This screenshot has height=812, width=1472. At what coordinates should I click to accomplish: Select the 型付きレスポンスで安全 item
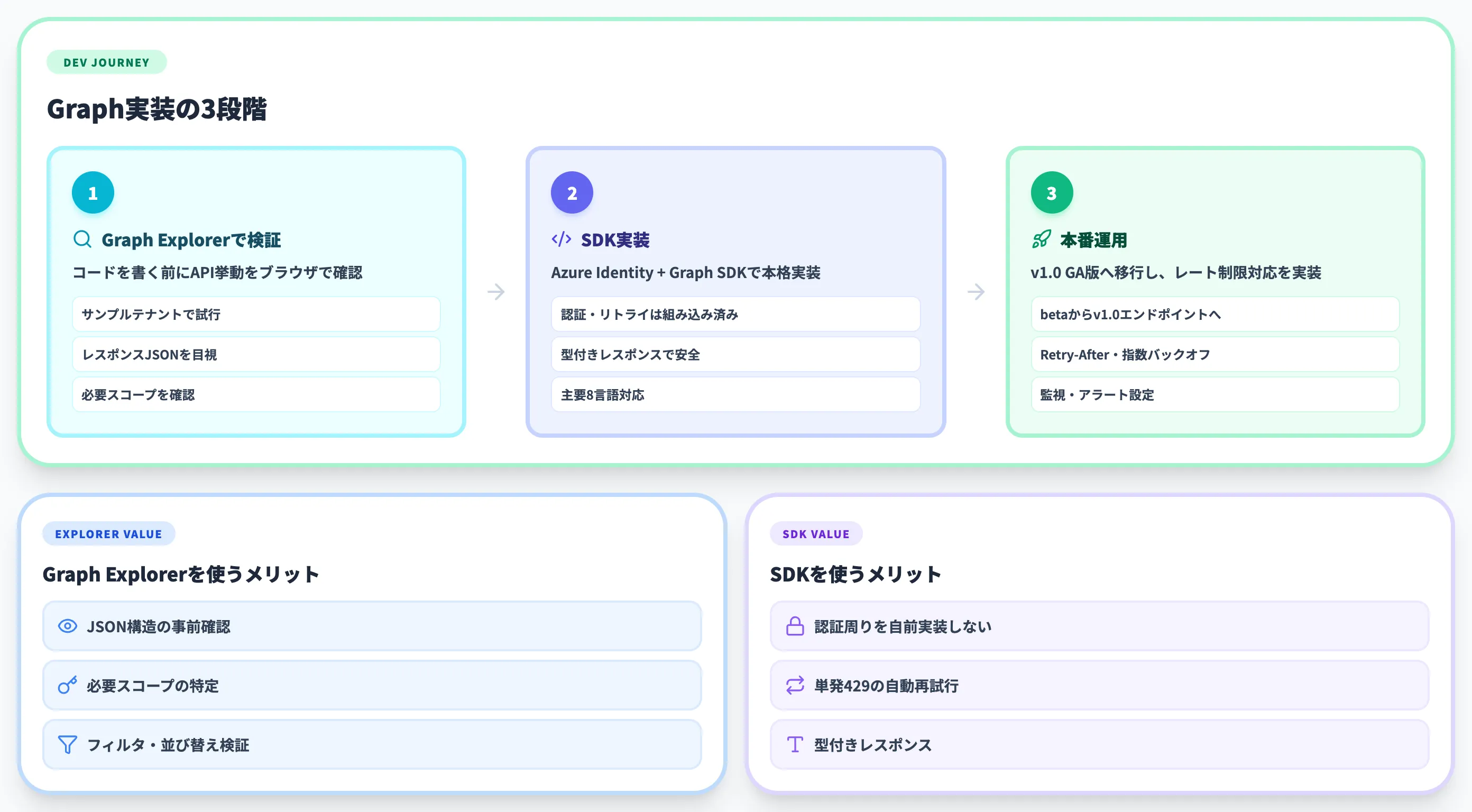point(736,354)
